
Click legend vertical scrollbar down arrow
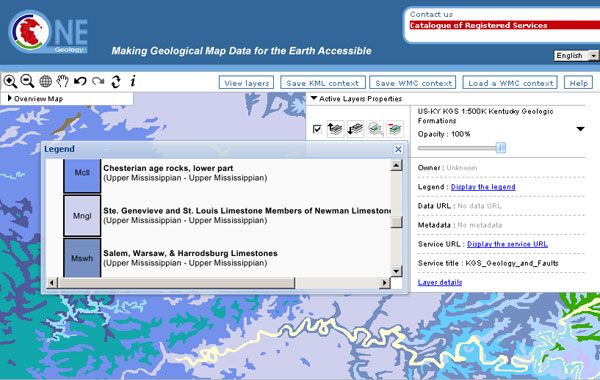pyautogui.click(x=396, y=271)
